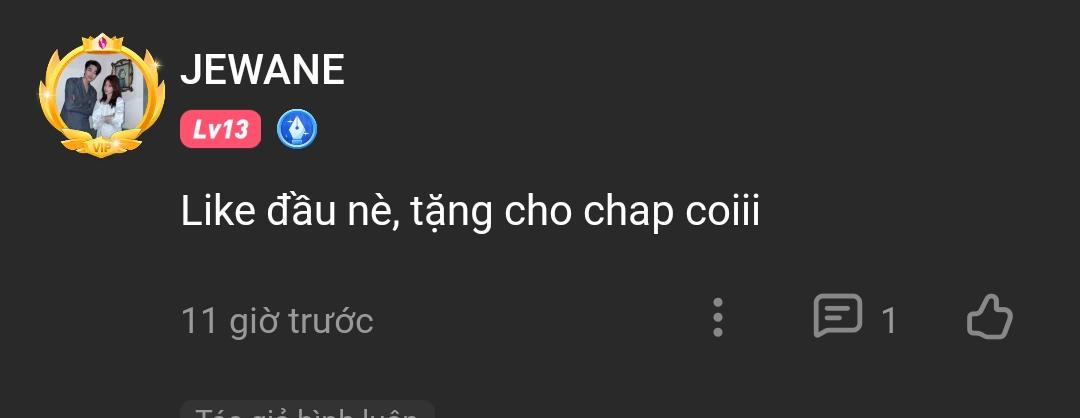Open replies via speech bubble icon
The width and height of the screenshot is (1080, 418).
coord(838,316)
